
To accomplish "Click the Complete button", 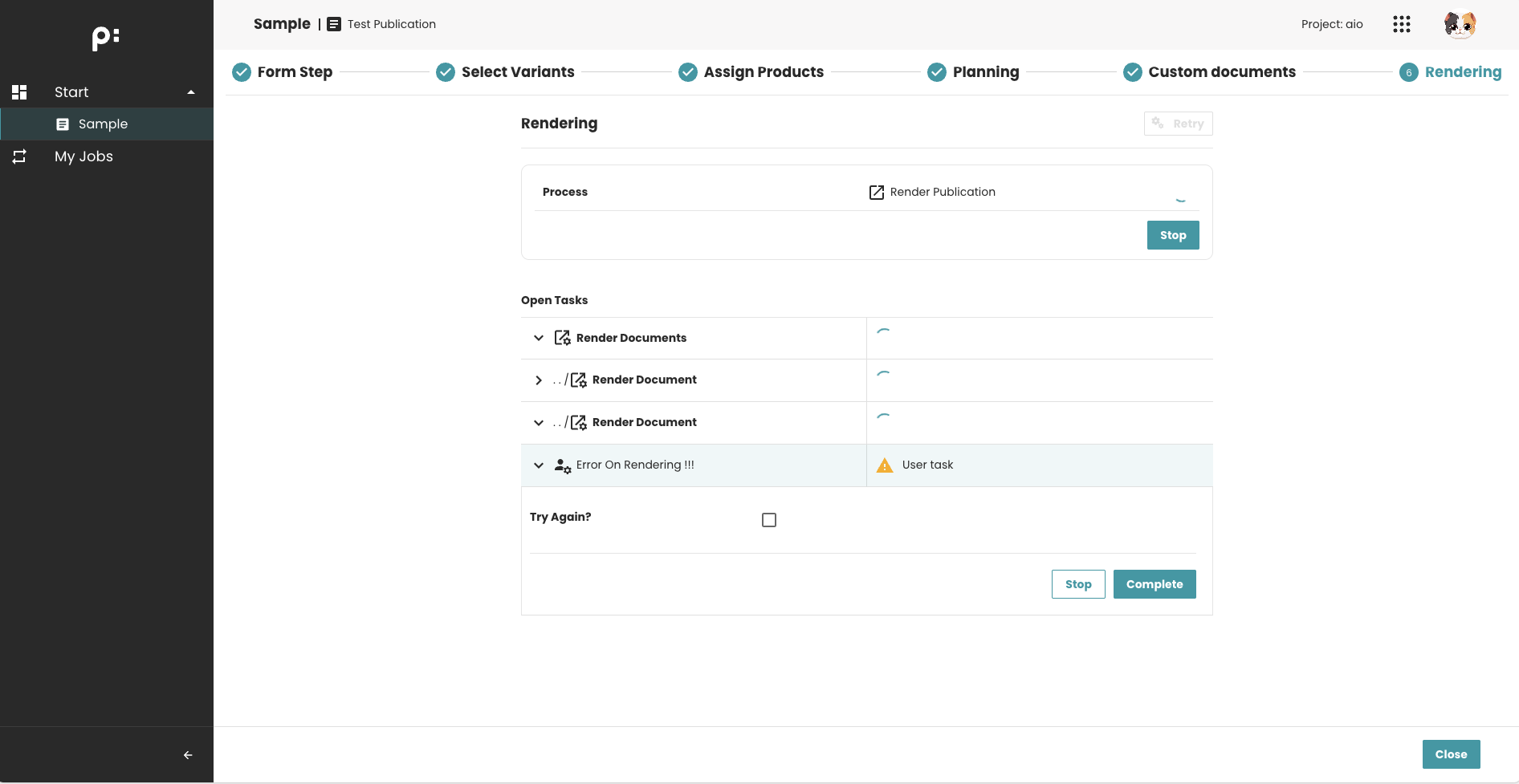I will [1155, 584].
